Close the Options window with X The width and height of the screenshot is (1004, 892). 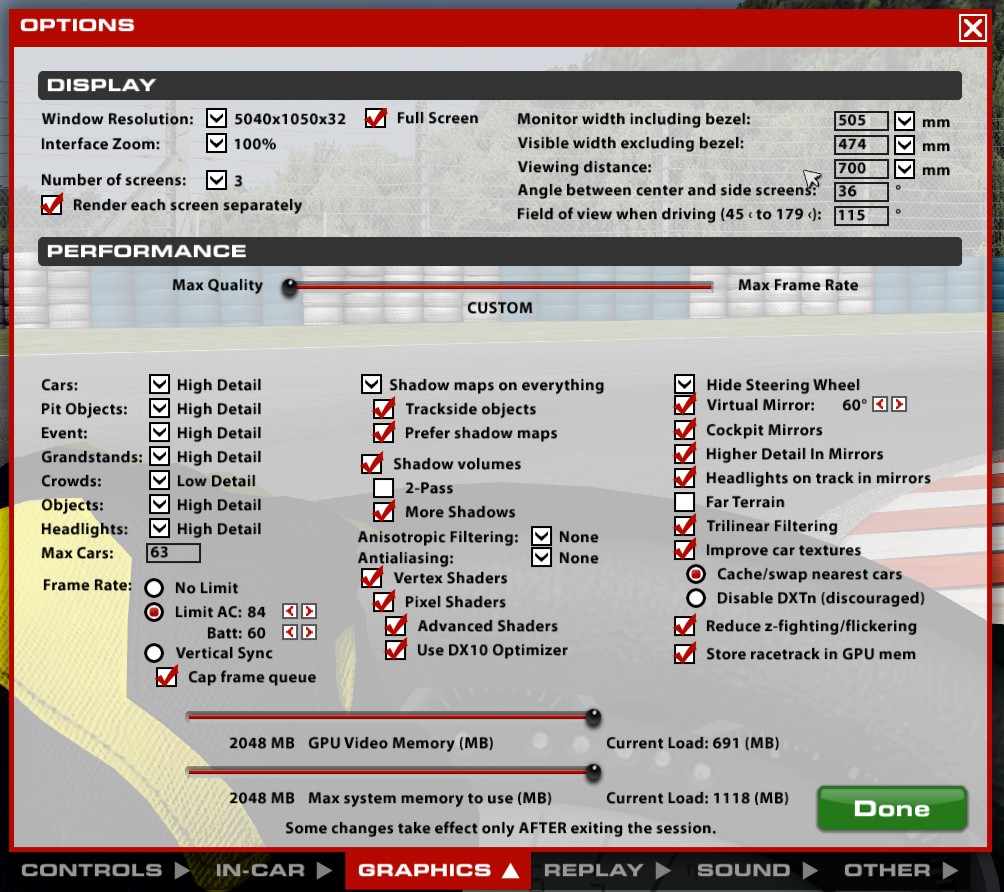point(973,28)
